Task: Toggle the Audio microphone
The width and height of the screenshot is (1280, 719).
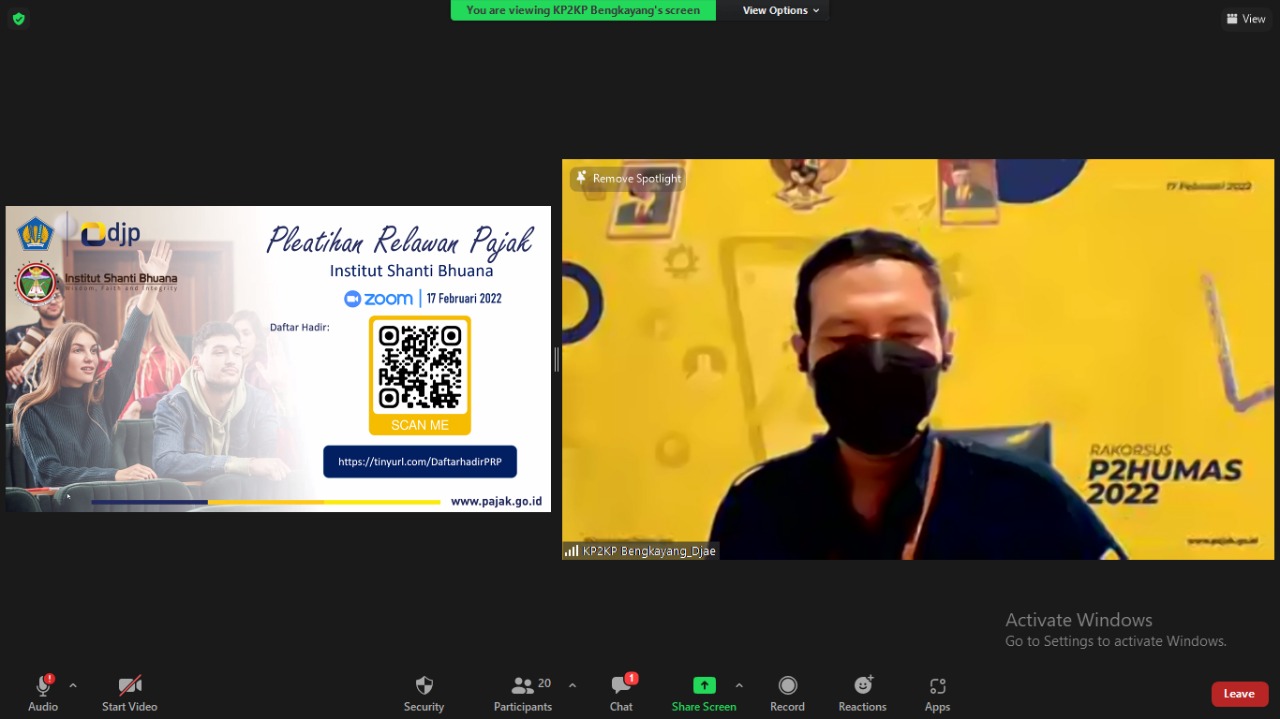Action: [x=43, y=686]
